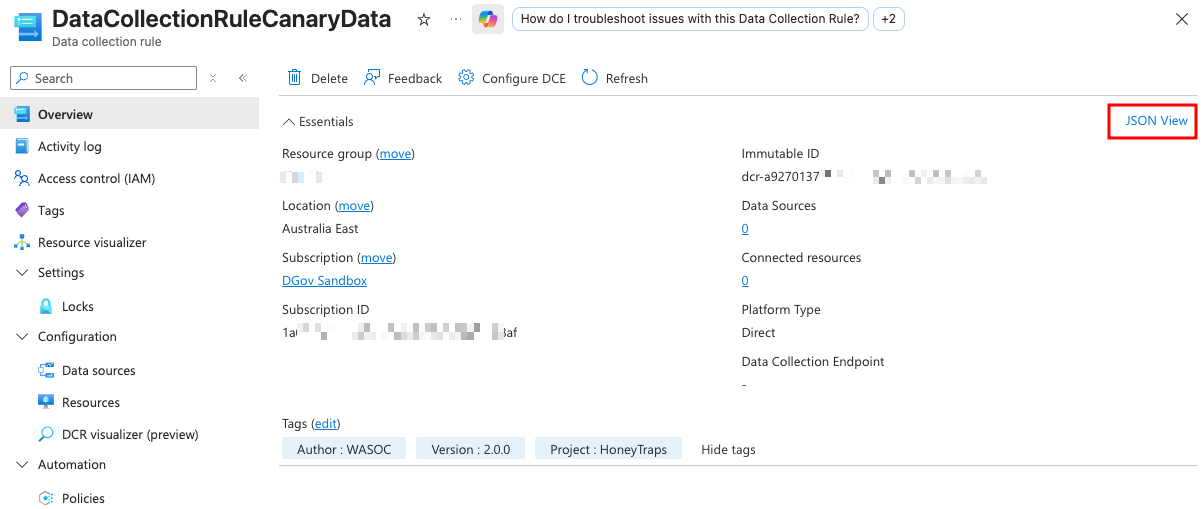The width and height of the screenshot is (1202, 509).
Task: Click the Delete toolbar button
Action: pyautogui.click(x=318, y=78)
